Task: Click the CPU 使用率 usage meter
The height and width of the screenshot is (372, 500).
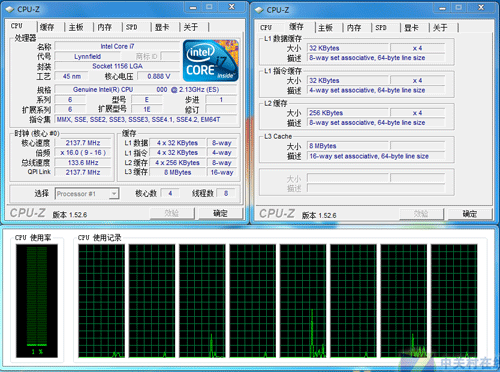Action: pyautogui.click(x=37, y=301)
